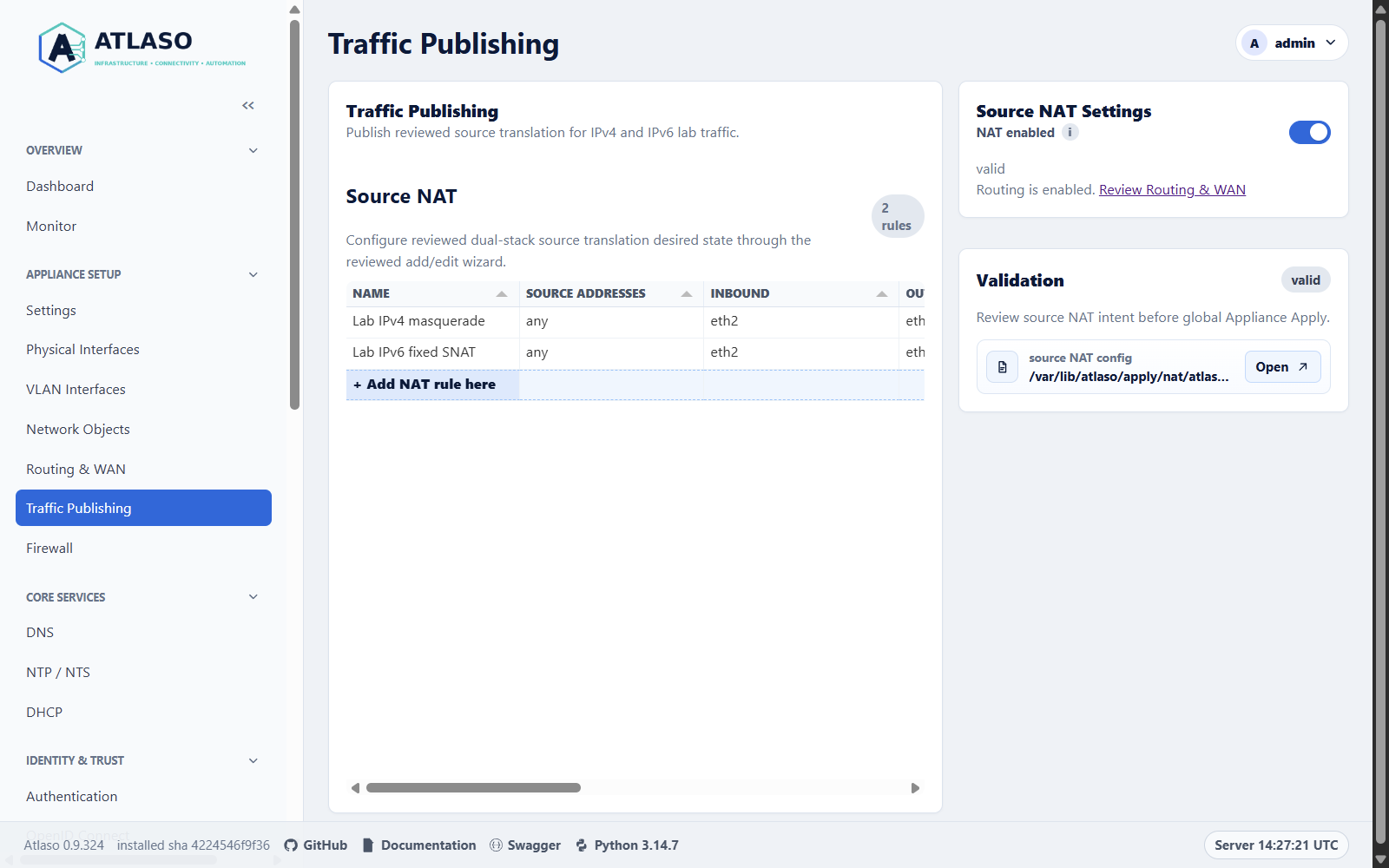Select Lab IPv6 fixed SNAT row name

[x=414, y=352]
